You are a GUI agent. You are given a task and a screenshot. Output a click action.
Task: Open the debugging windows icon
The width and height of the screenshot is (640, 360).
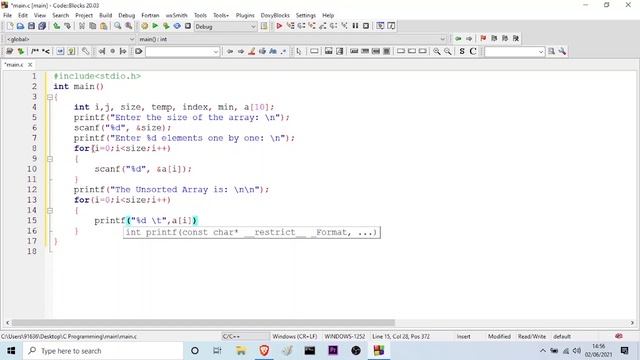(380, 26)
